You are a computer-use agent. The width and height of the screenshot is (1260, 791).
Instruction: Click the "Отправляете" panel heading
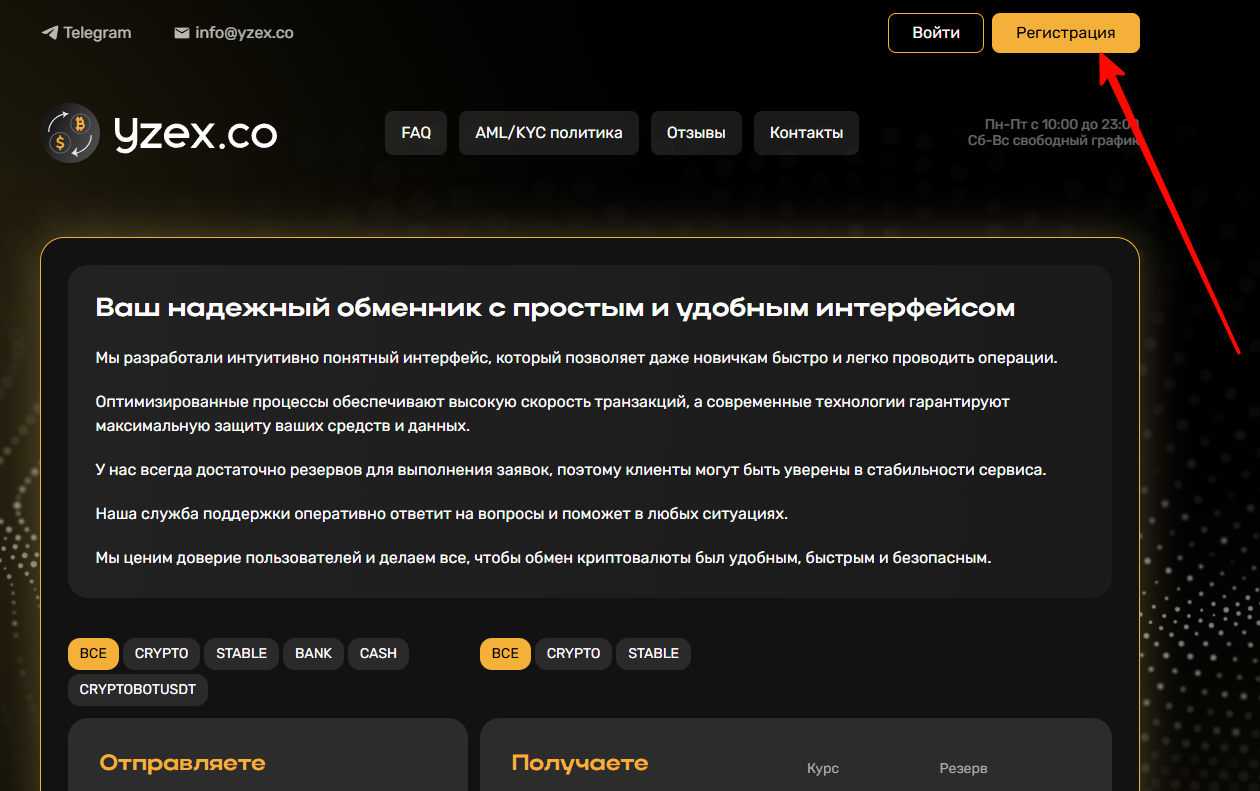coord(183,763)
